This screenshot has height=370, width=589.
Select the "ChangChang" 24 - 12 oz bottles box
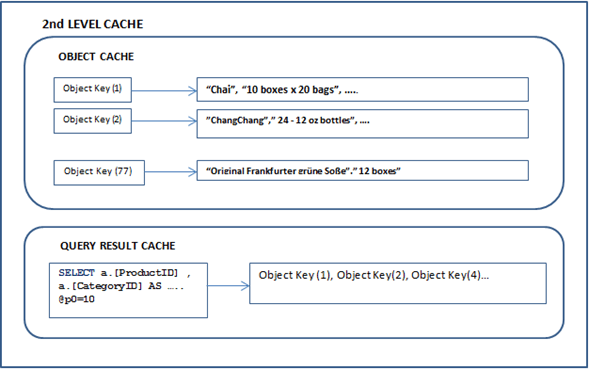(x=362, y=124)
